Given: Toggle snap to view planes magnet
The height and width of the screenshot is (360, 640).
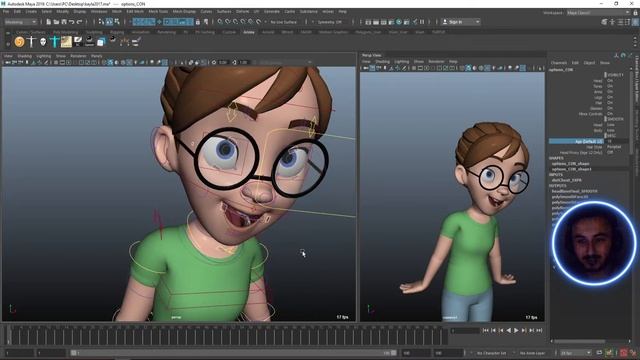Looking at the screenshot, I should click(x=251, y=22).
